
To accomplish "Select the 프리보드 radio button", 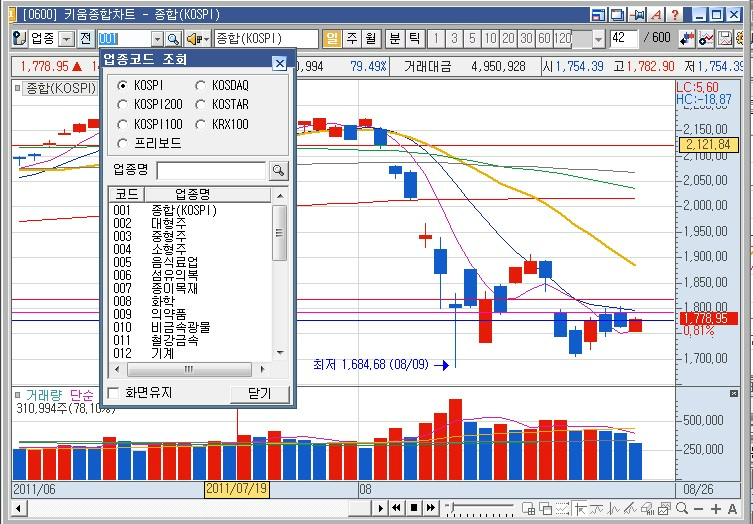I will [x=122, y=144].
